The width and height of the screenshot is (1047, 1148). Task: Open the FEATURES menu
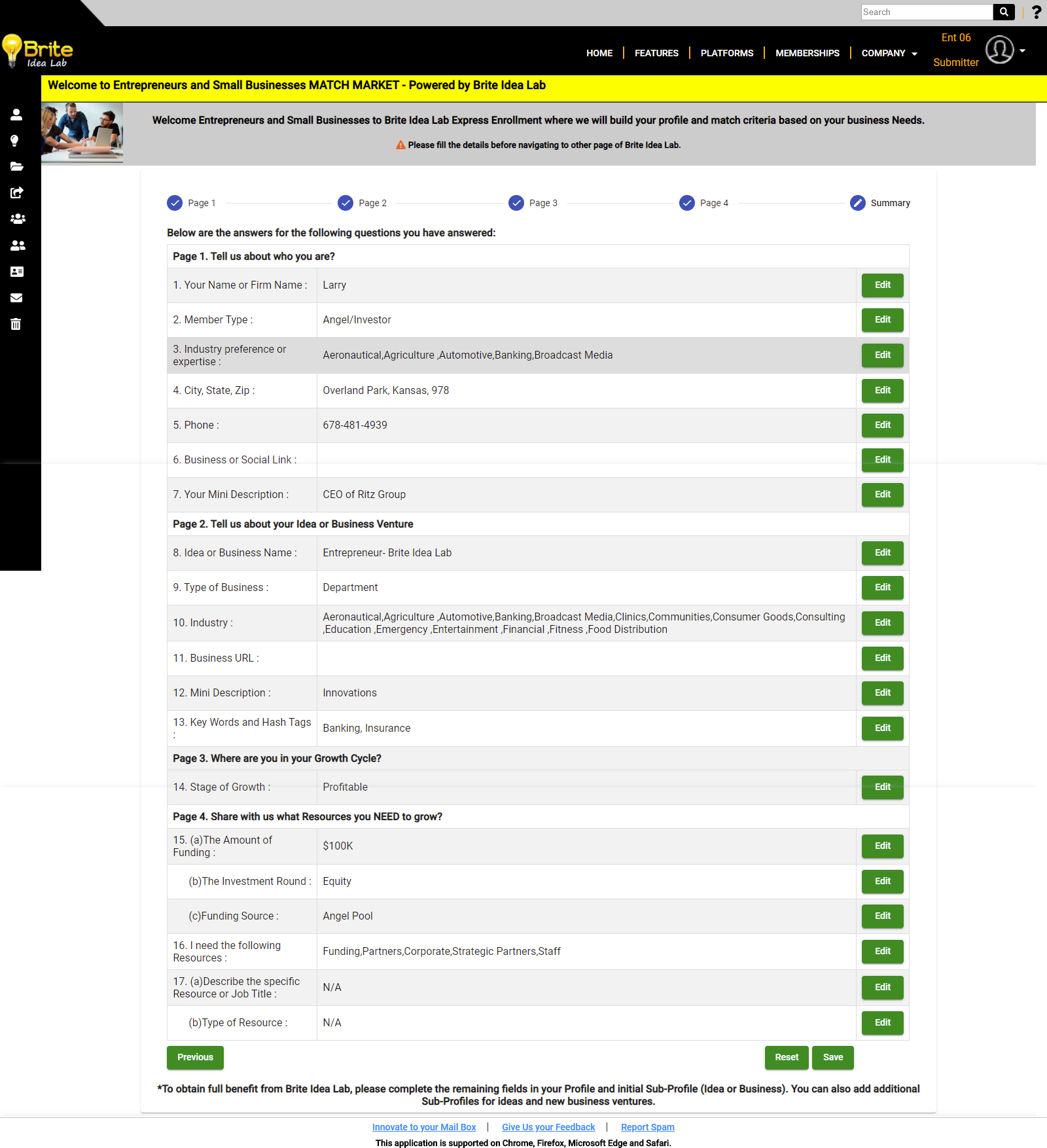(x=656, y=53)
